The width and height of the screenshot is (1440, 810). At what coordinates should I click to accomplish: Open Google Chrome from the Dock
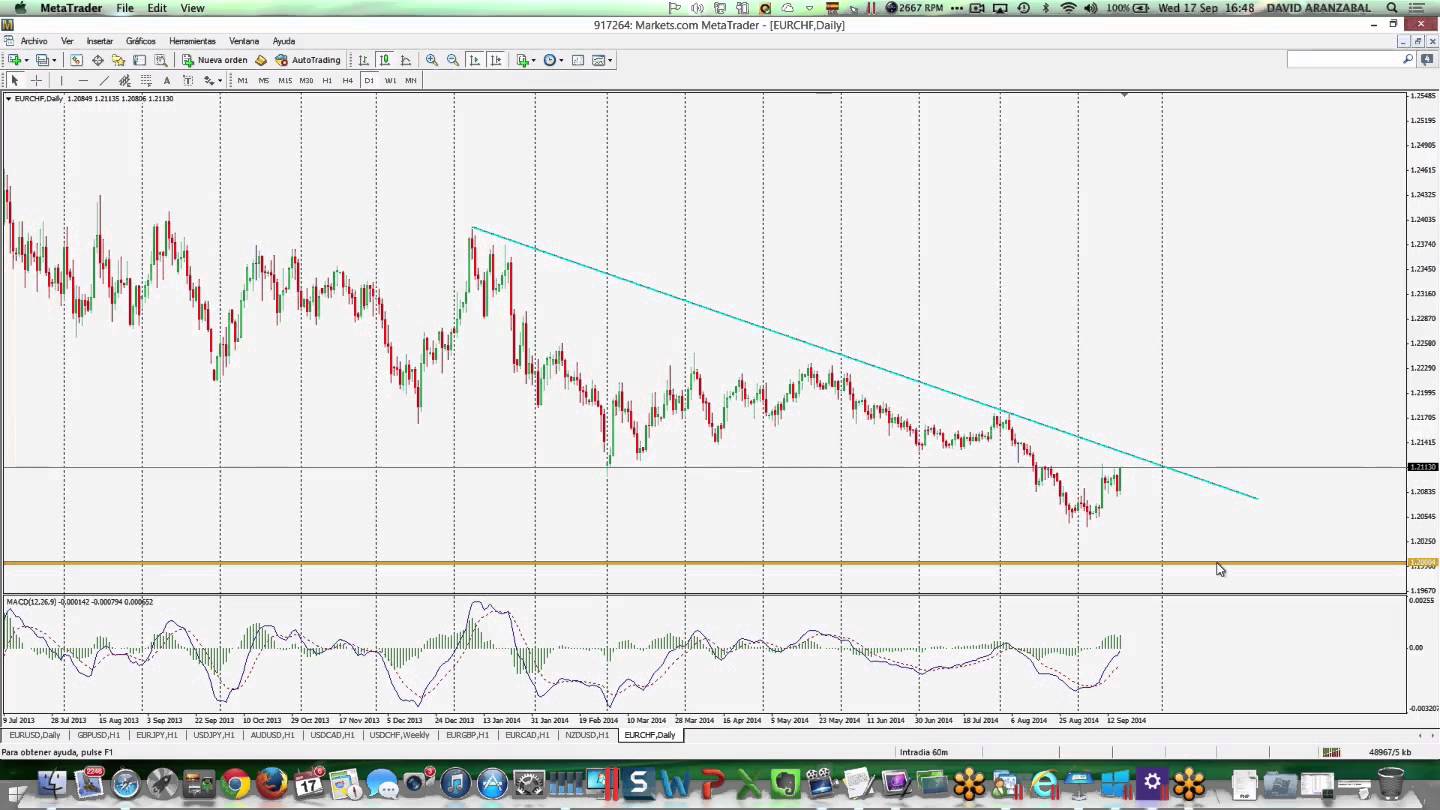point(236,784)
